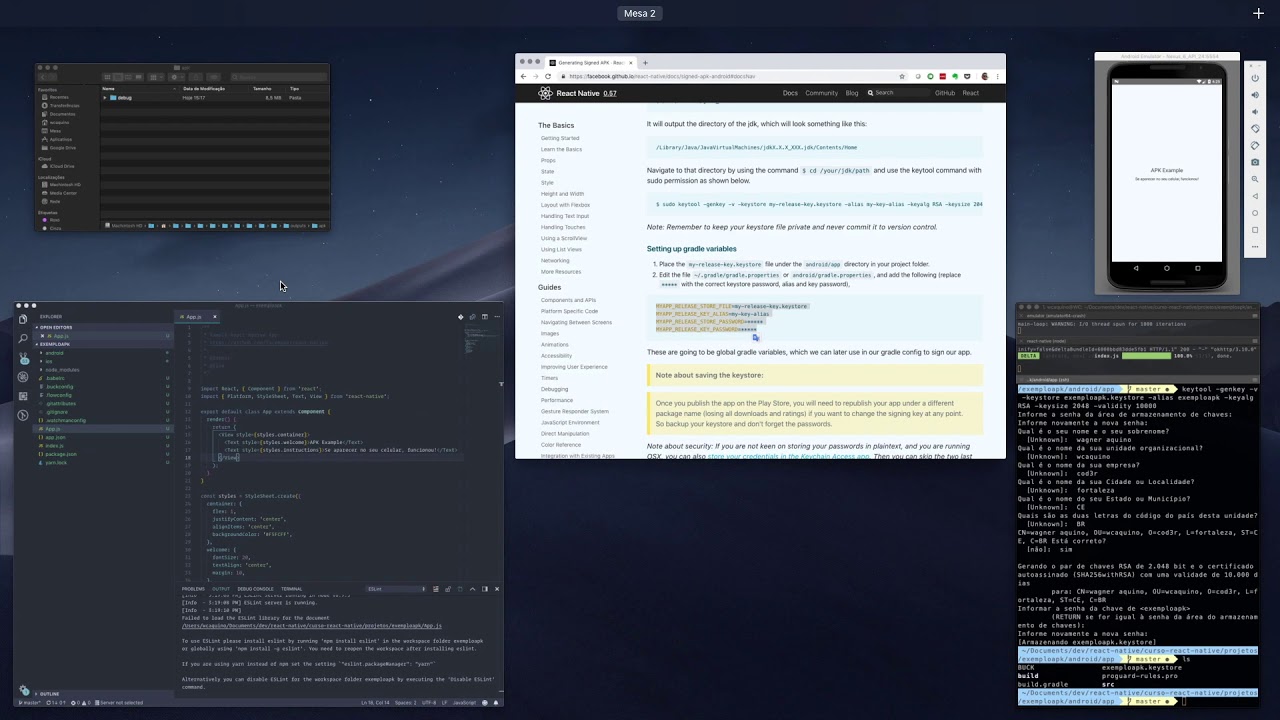The width and height of the screenshot is (1280, 720).
Task: Take an emulator screenshot with camera icon
Action: coord(1255,162)
